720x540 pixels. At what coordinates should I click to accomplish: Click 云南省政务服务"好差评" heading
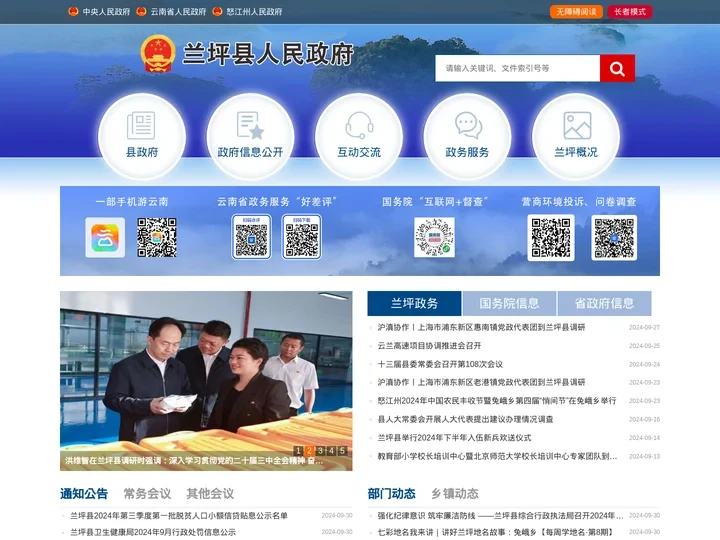coord(277,202)
